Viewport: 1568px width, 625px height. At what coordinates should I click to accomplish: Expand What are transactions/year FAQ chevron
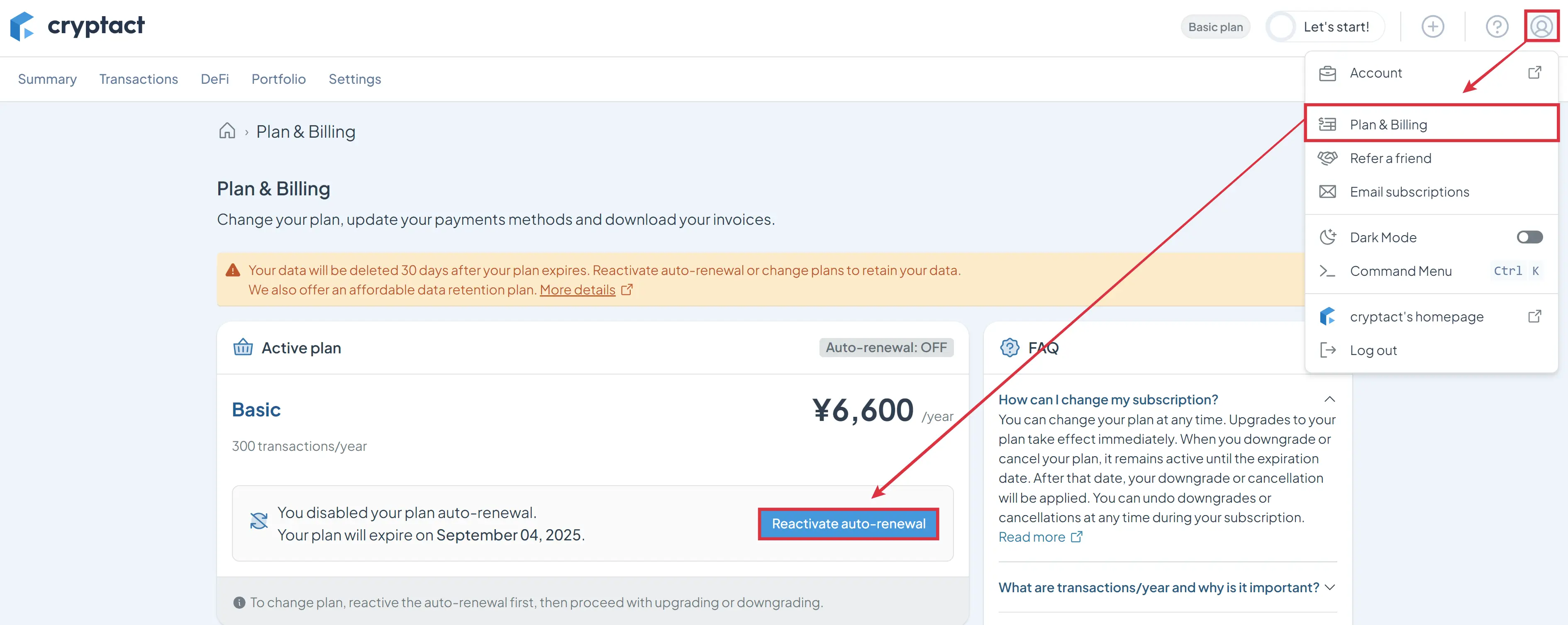point(1329,587)
